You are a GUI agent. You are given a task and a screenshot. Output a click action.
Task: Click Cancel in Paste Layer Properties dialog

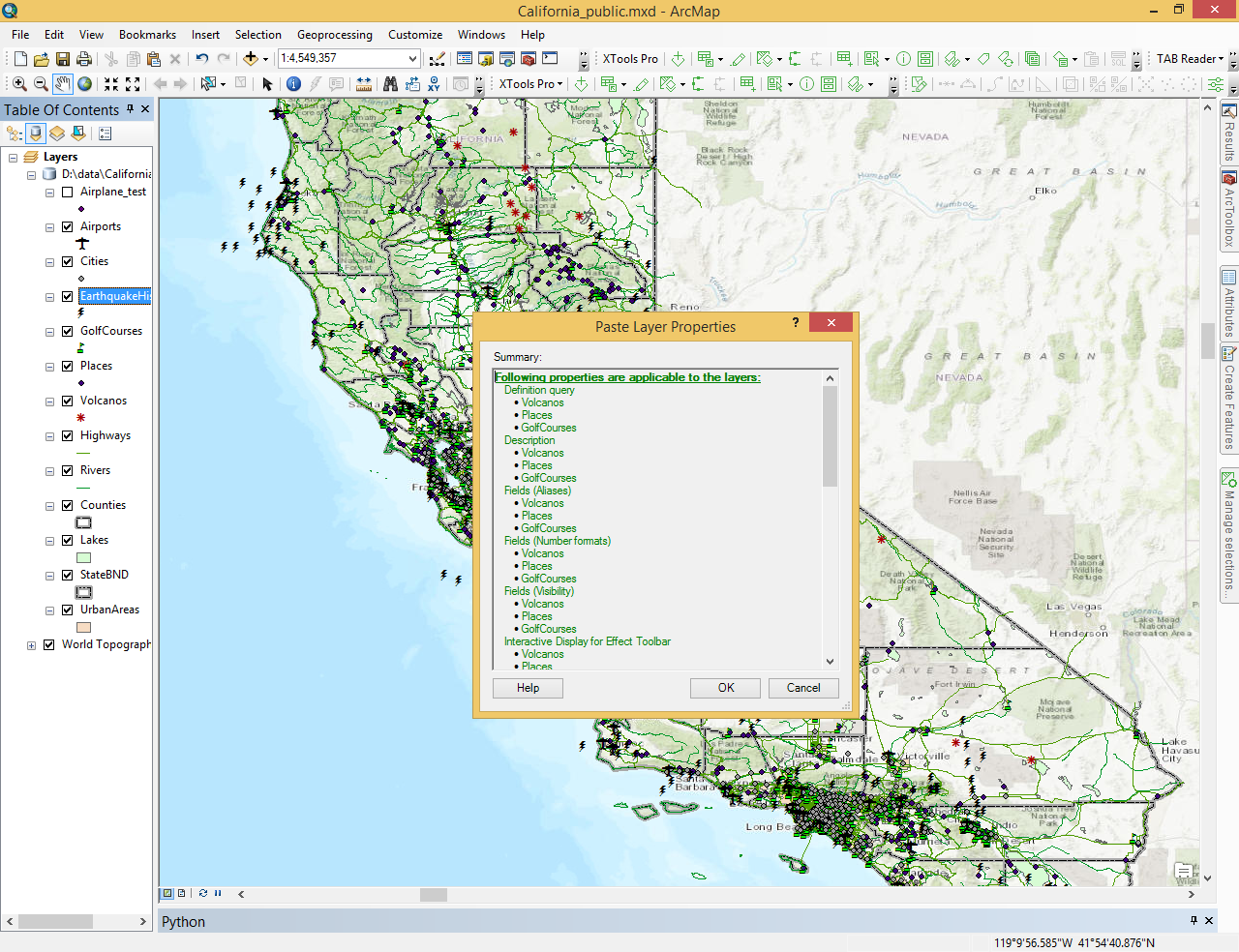[x=803, y=688]
